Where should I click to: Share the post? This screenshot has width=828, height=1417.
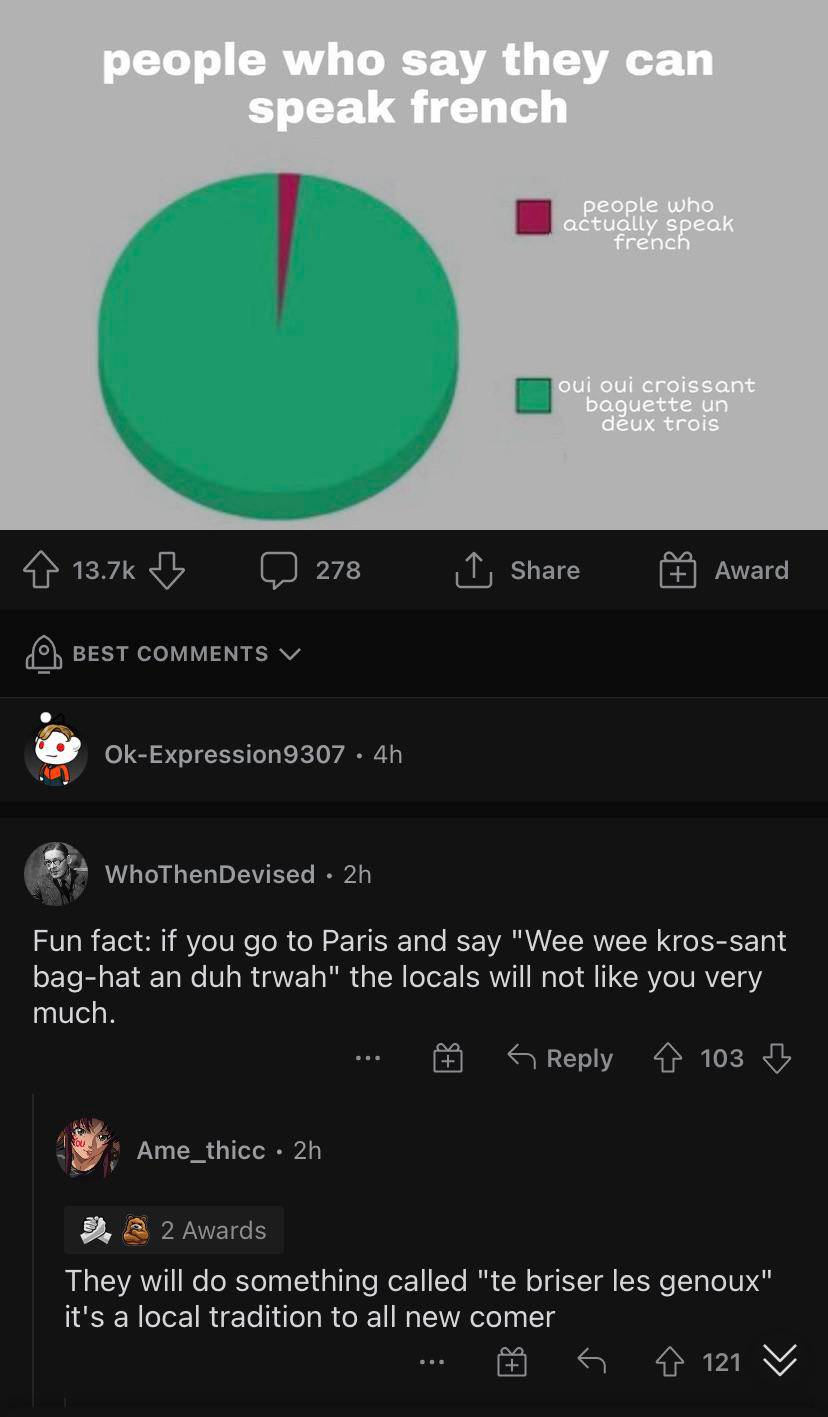(x=517, y=570)
